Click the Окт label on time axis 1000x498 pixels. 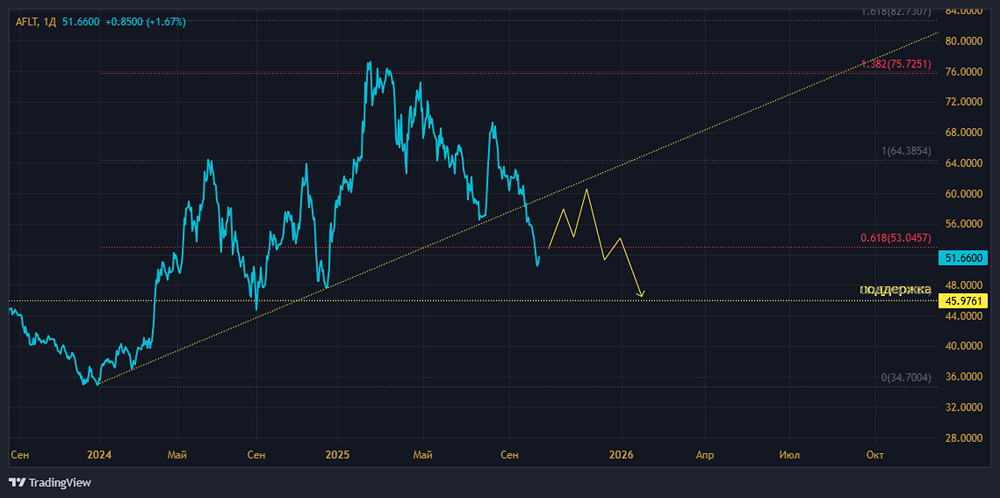click(875, 455)
